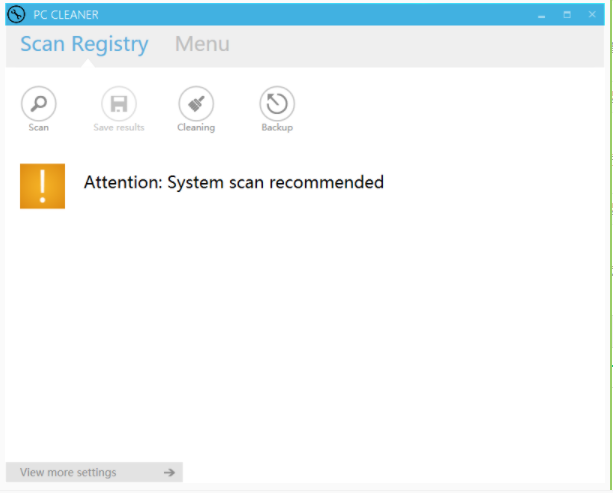Click the orange exclamation warning icon
The width and height of the screenshot is (613, 493).
pos(43,186)
